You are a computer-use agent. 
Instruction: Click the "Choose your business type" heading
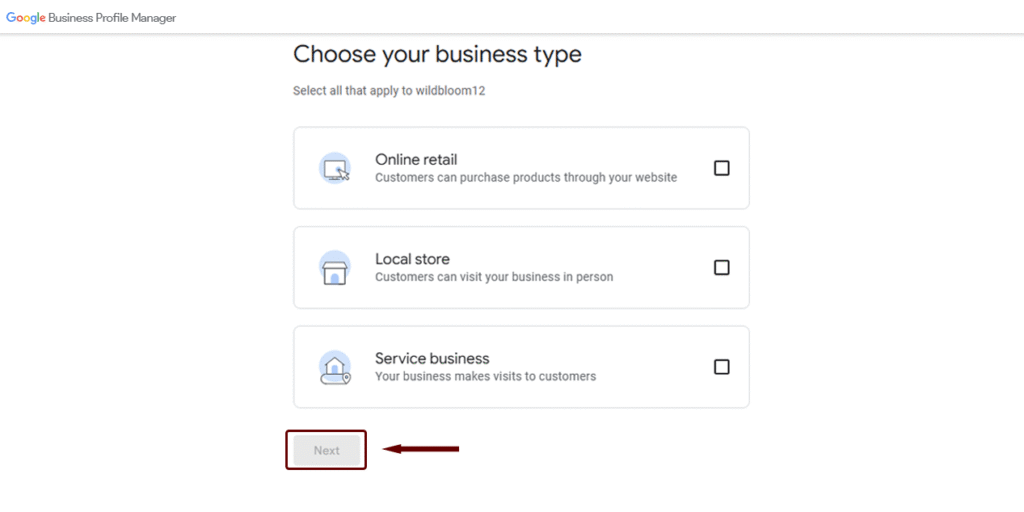437,54
